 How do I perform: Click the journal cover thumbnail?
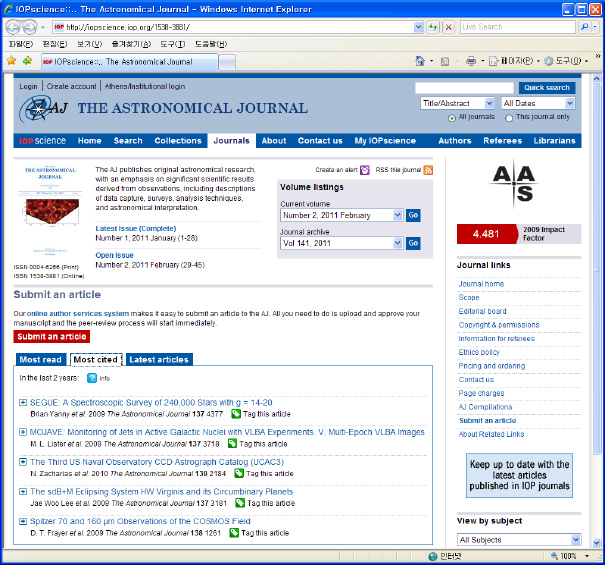point(50,211)
